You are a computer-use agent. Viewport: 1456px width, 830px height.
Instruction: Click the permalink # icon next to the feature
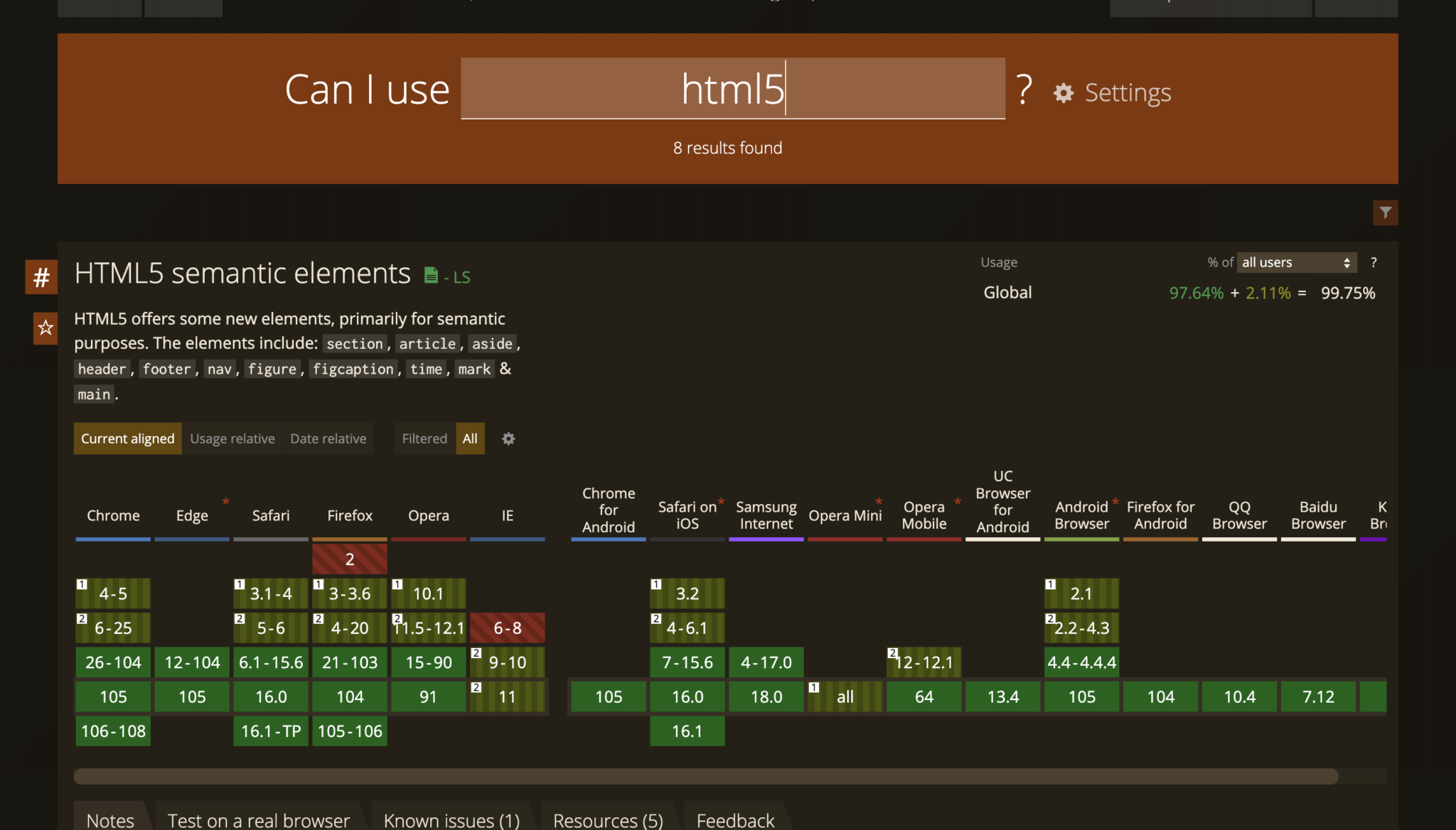pos(41,277)
